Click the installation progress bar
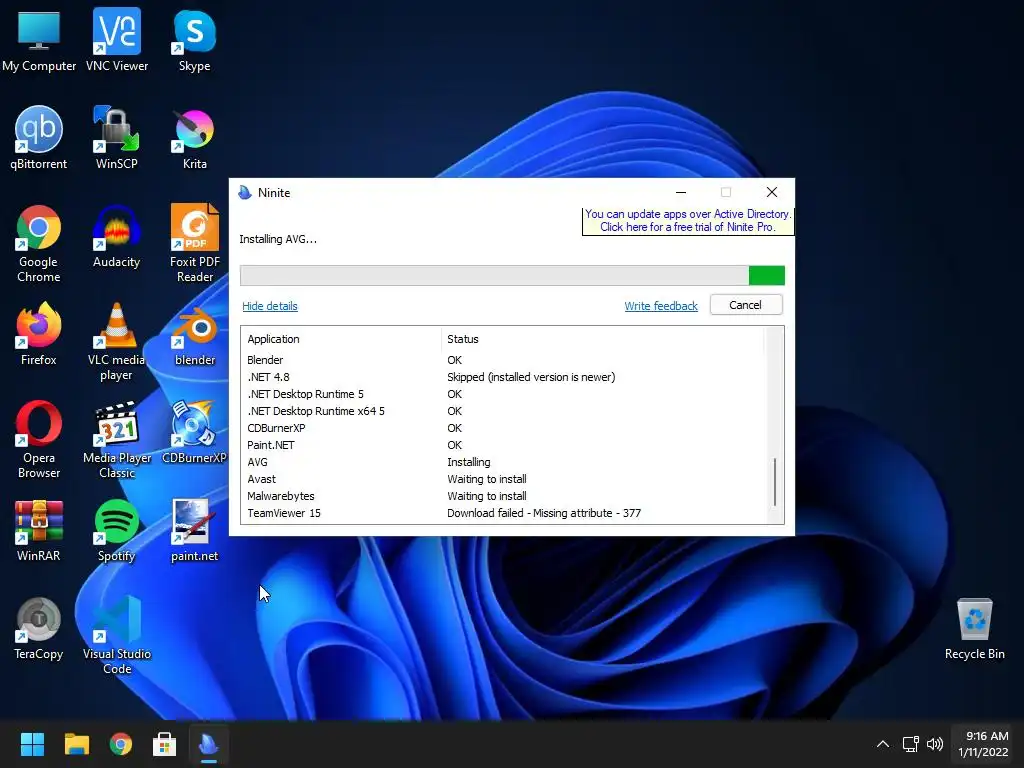Image resolution: width=1024 pixels, height=768 pixels. [x=512, y=276]
